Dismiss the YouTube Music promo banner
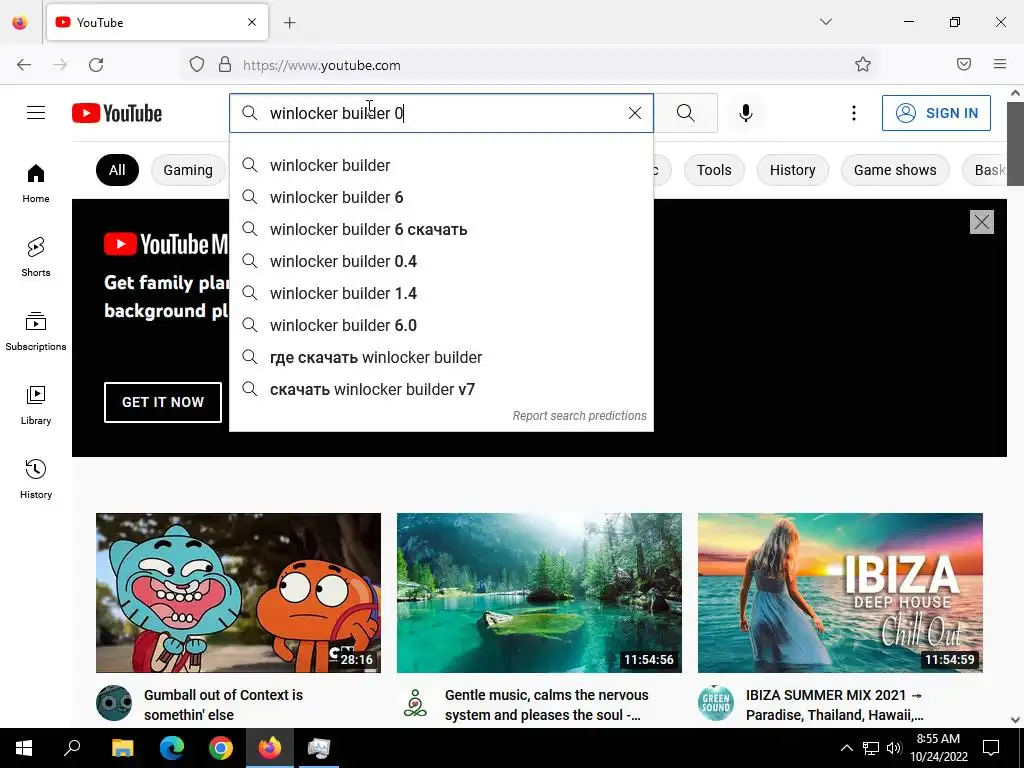 [x=982, y=222]
